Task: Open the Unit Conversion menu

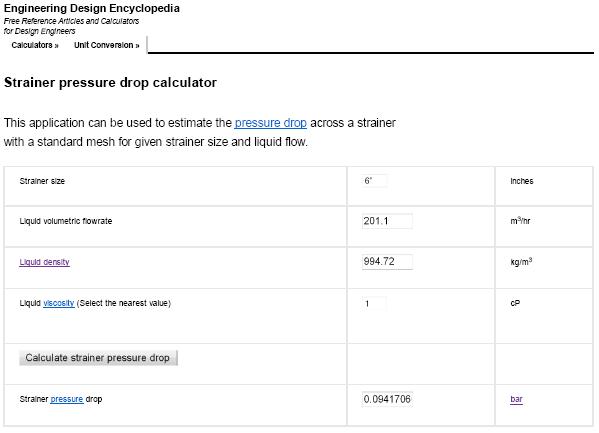Action: click(107, 45)
